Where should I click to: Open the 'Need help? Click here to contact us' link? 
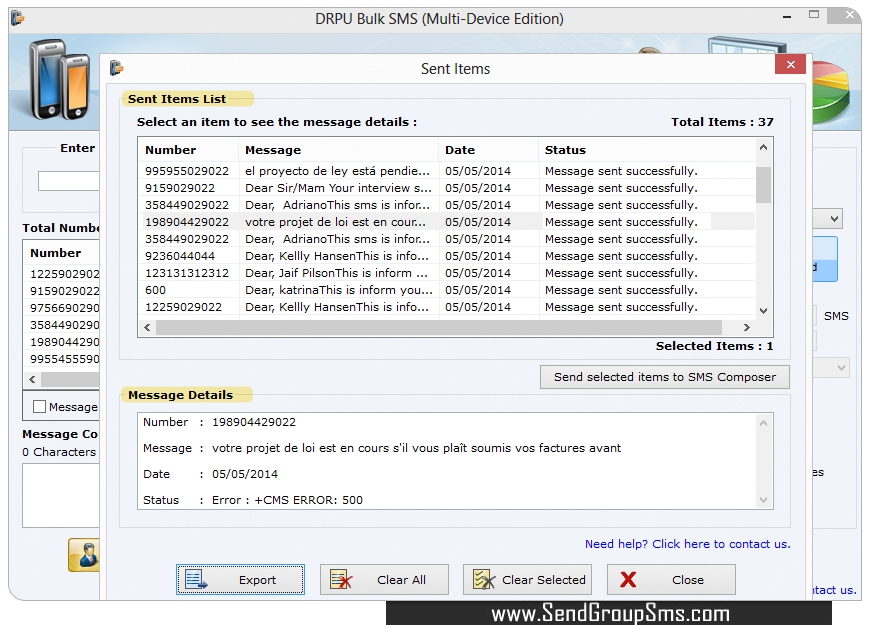pyautogui.click(x=687, y=544)
